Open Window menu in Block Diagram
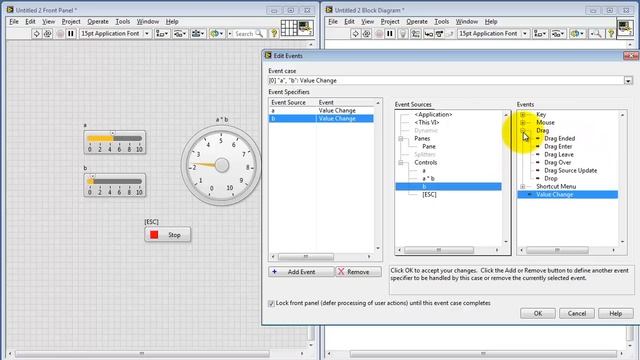 point(467,21)
